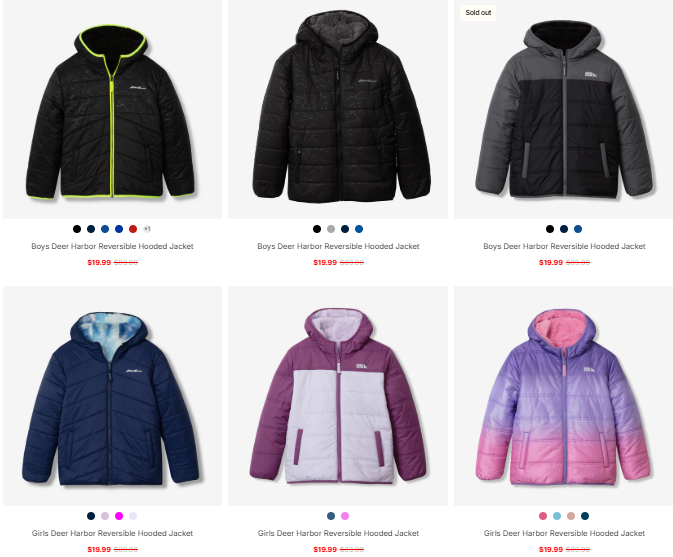Select navy swatch under the navy girls jacket

coord(91,516)
